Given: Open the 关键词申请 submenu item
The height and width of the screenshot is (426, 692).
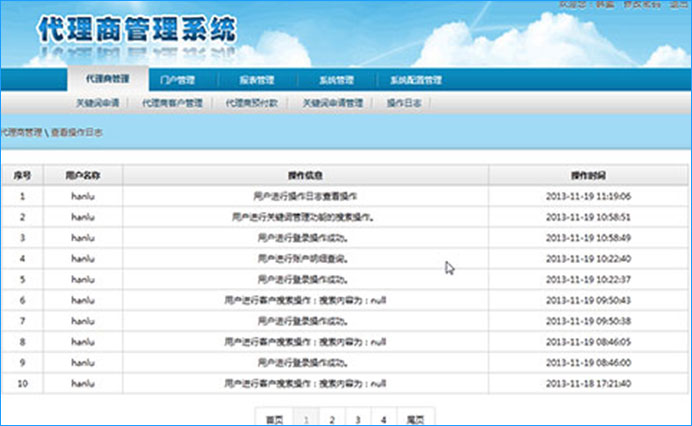Looking at the screenshot, I should pyautogui.click(x=97, y=103).
